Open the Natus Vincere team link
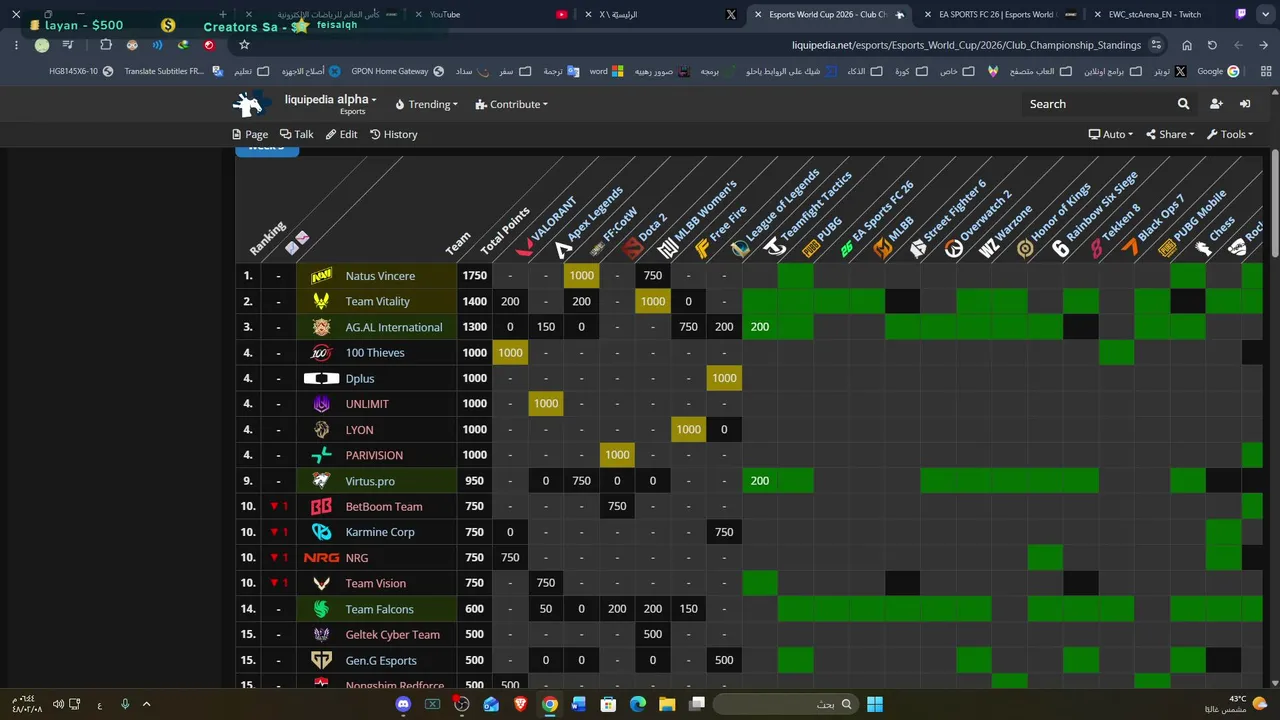This screenshot has width=1280, height=720. (380, 276)
